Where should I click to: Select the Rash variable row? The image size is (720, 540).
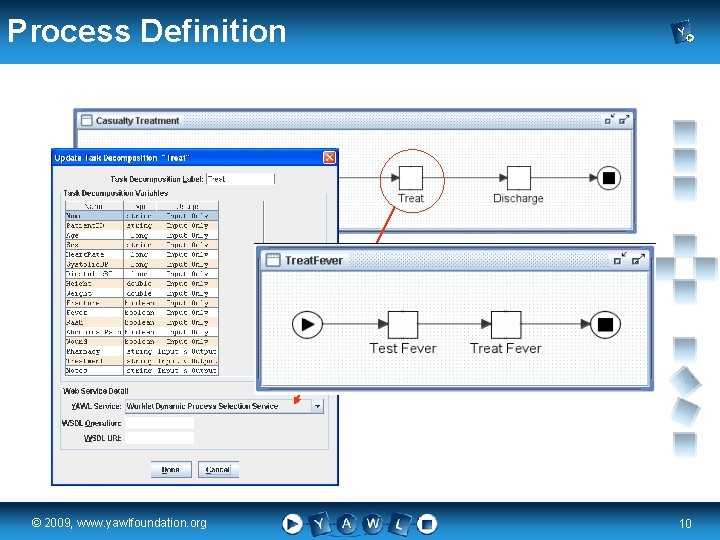tap(141, 322)
